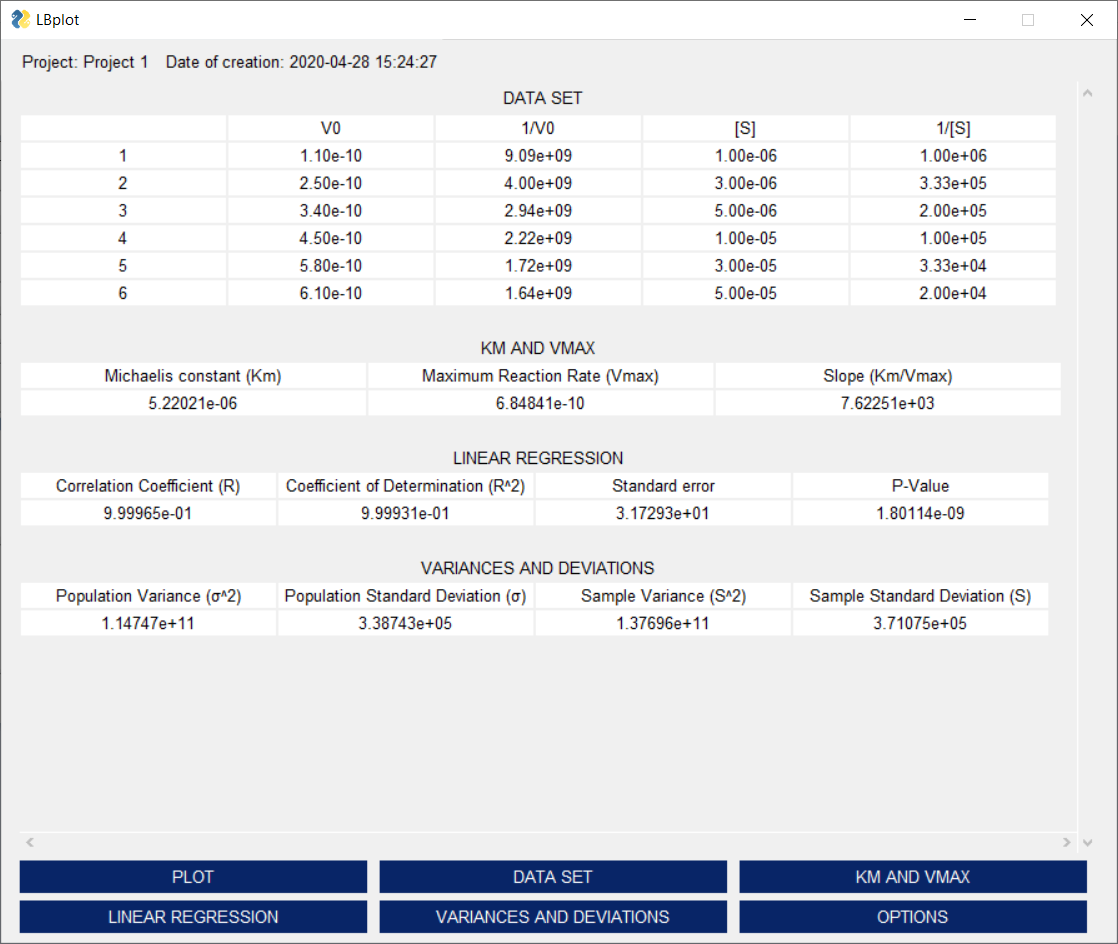The width and height of the screenshot is (1118, 944).
Task: Click 1/V0 value 4.00e+09
Action: [538, 183]
